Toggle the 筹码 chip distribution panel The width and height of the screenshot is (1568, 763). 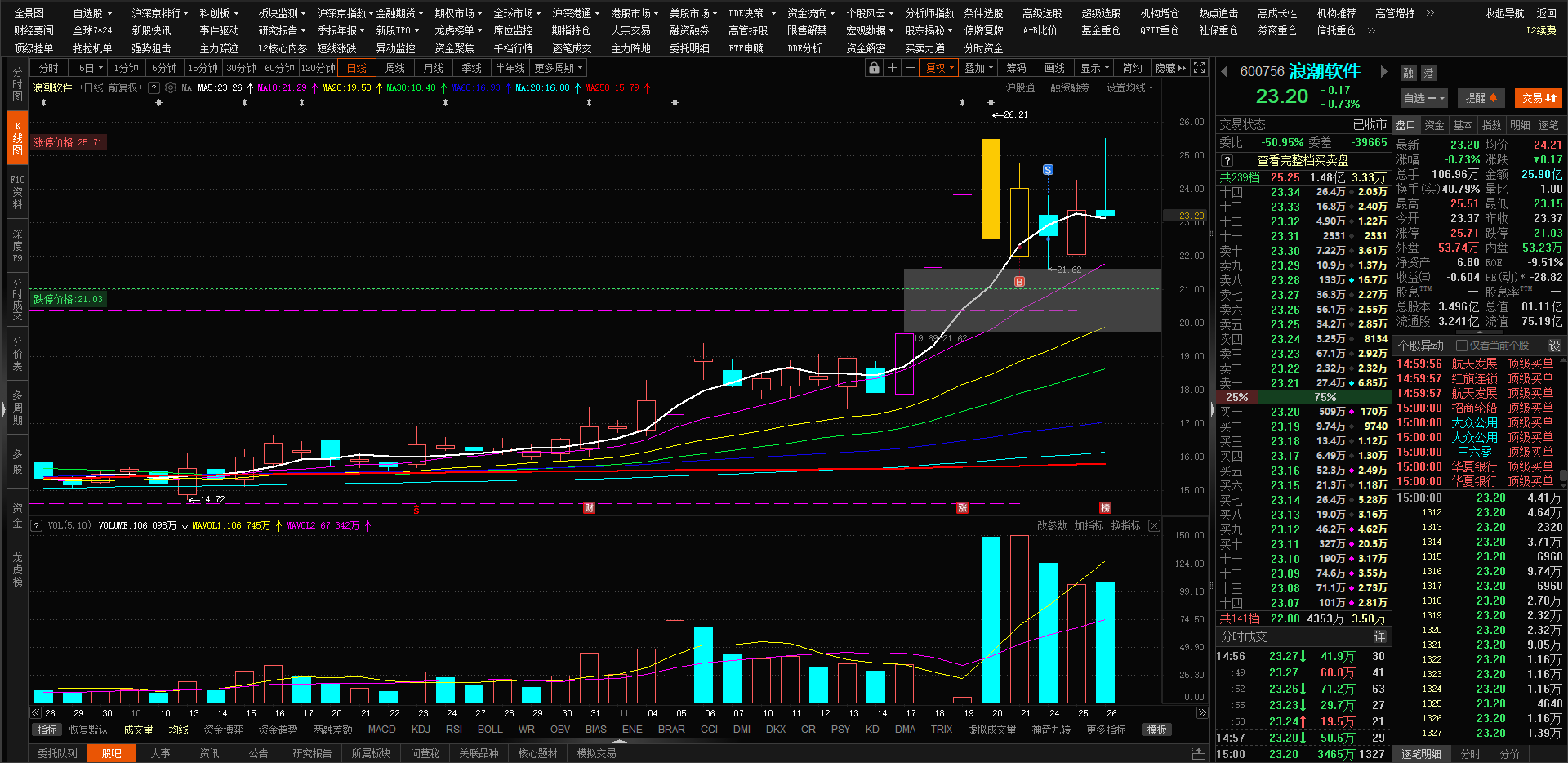tap(1016, 68)
